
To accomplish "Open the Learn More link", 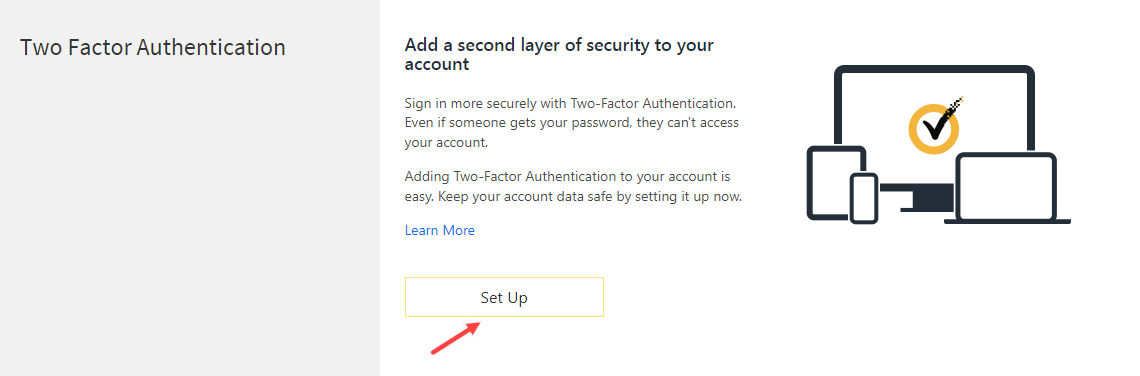I will [440, 231].
